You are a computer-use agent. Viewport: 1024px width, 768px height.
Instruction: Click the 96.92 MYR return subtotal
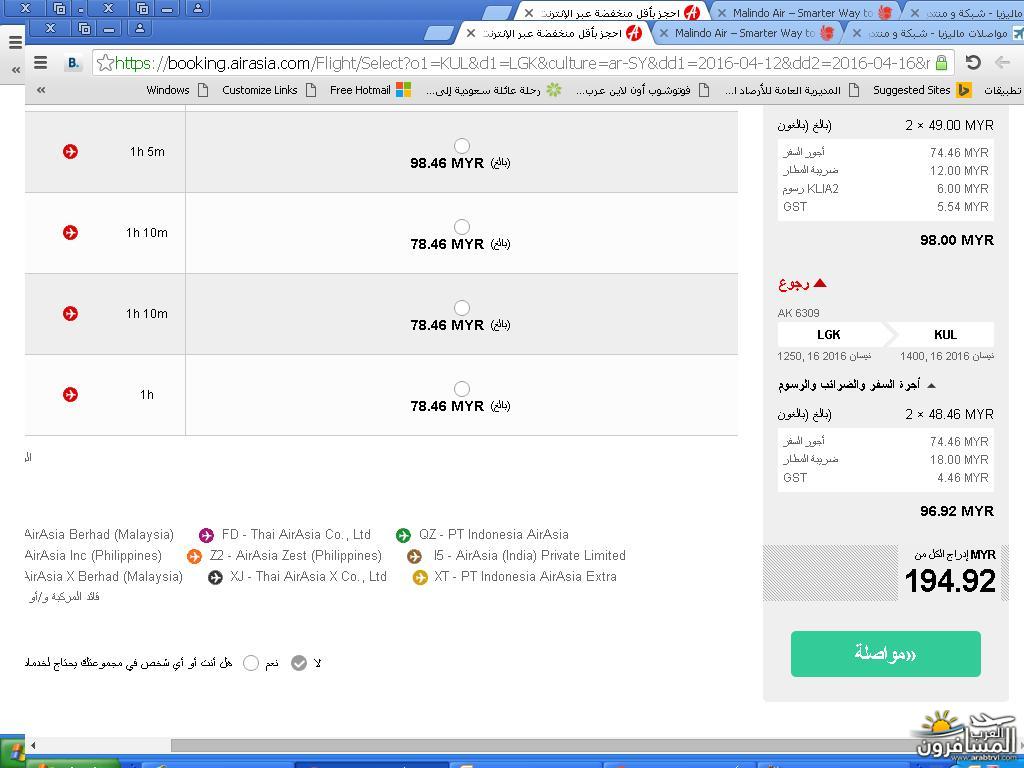pos(957,511)
